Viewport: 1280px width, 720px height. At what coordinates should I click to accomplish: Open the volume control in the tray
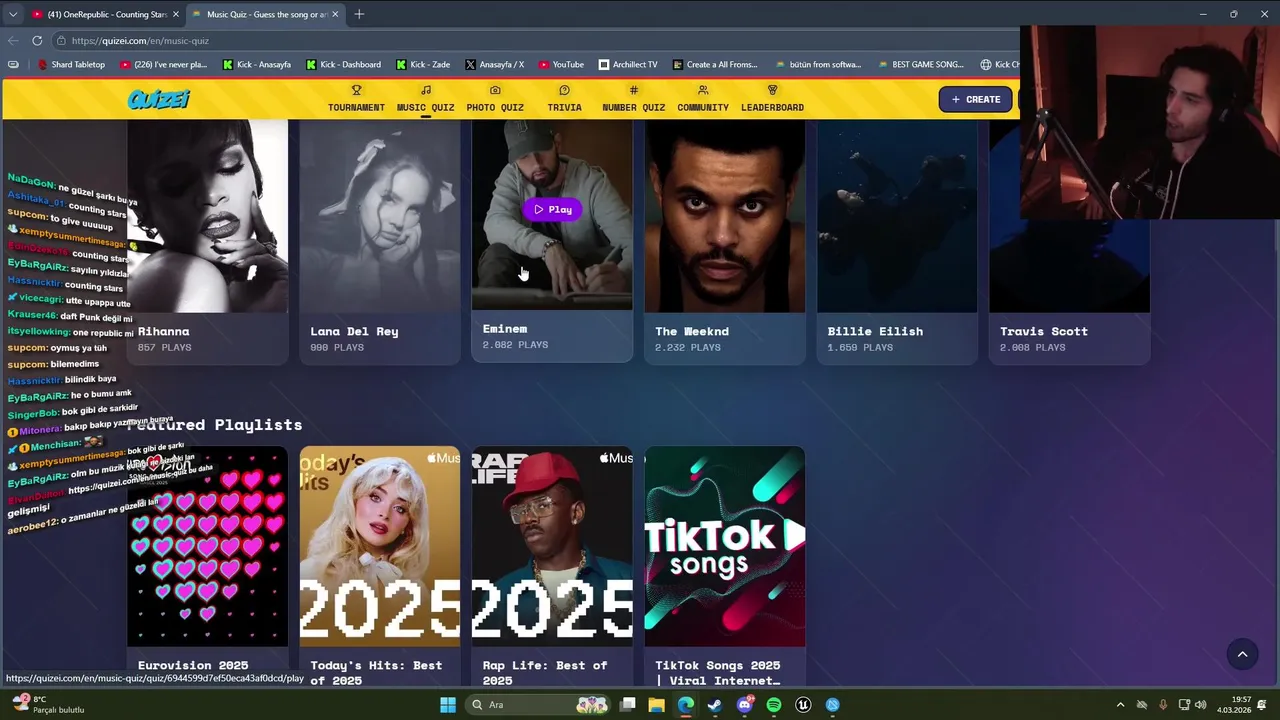pyautogui.click(x=1200, y=705)
